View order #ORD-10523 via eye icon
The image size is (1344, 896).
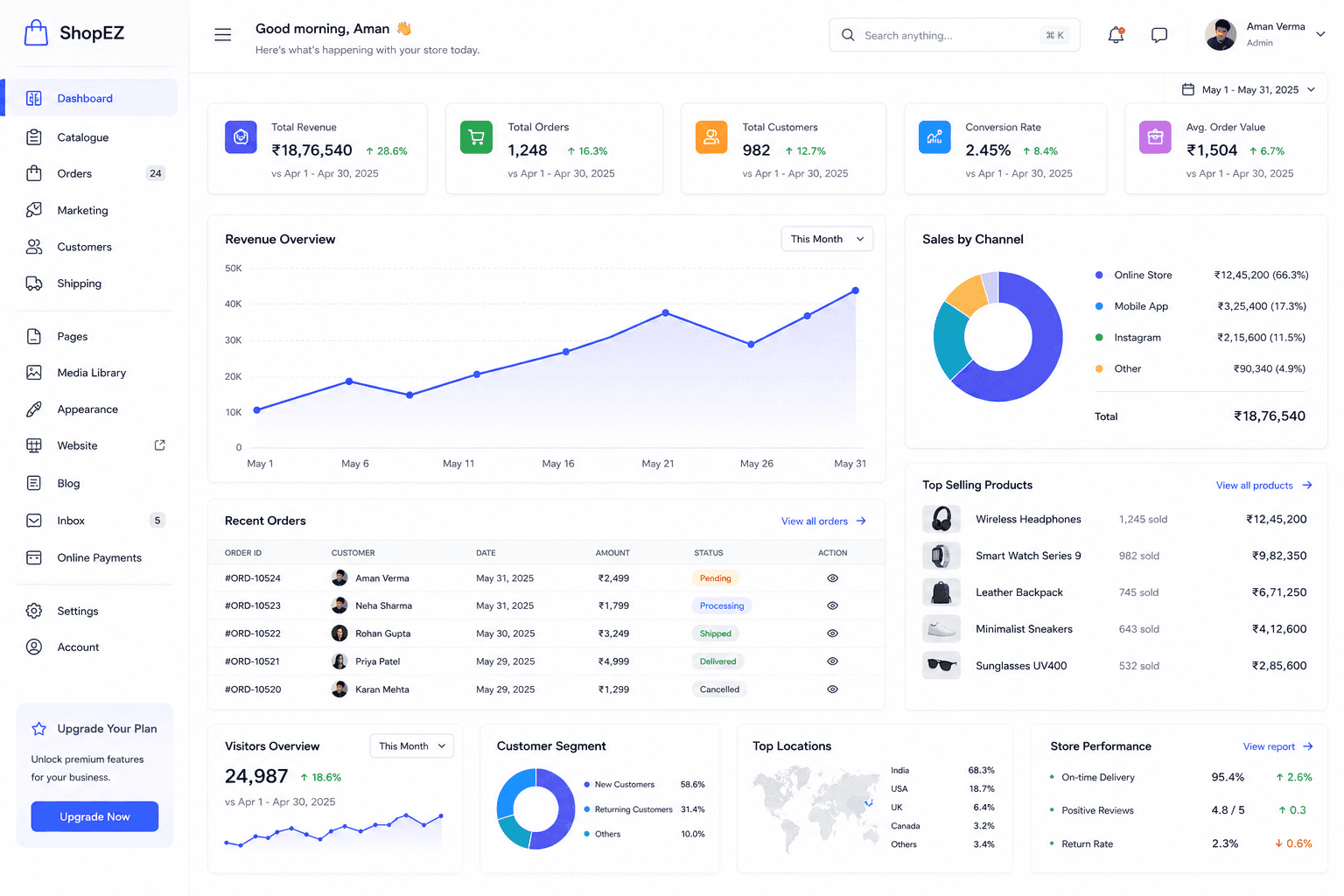click(x=832, y=605)
